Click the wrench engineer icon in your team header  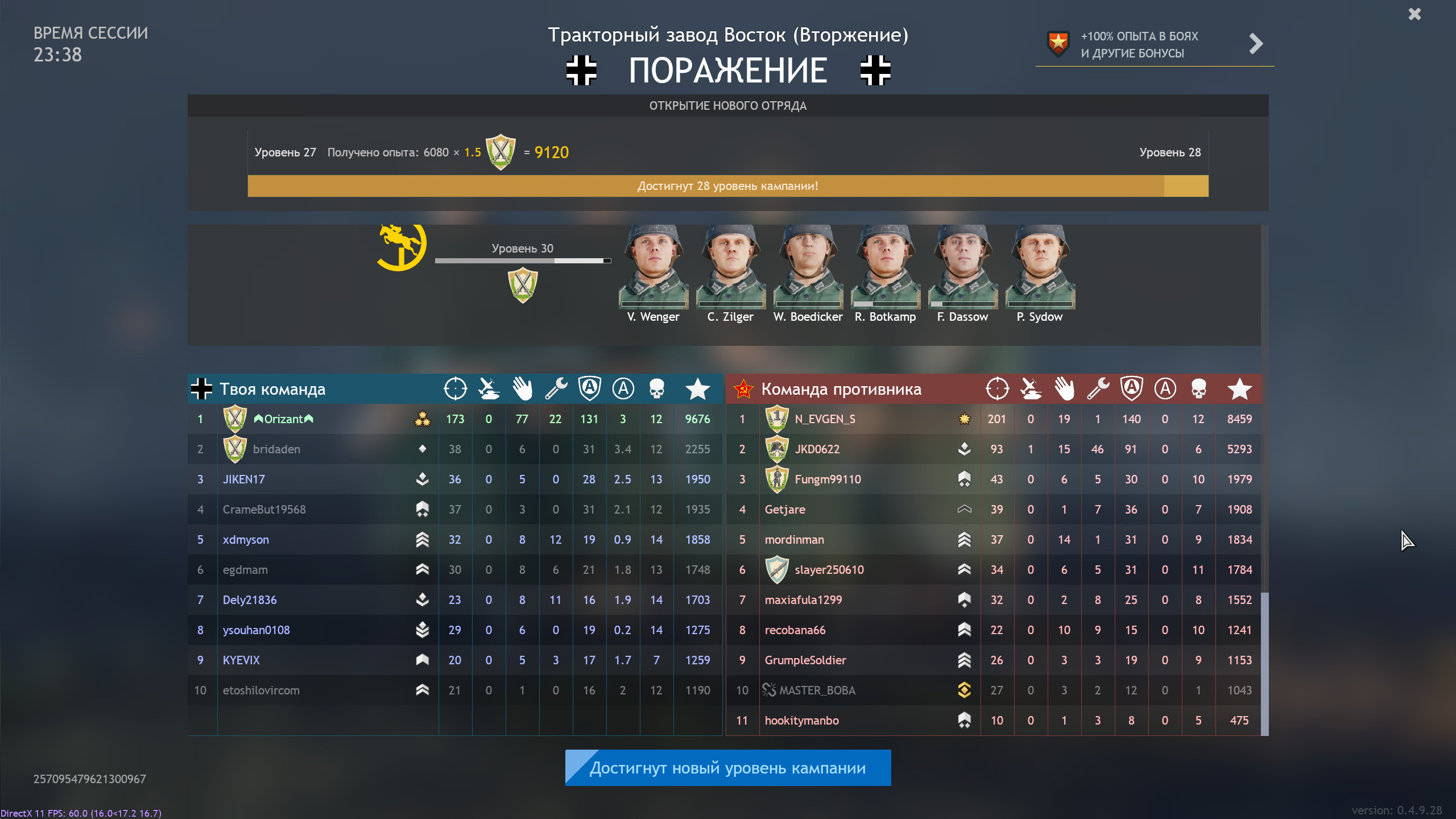point(556,389)
